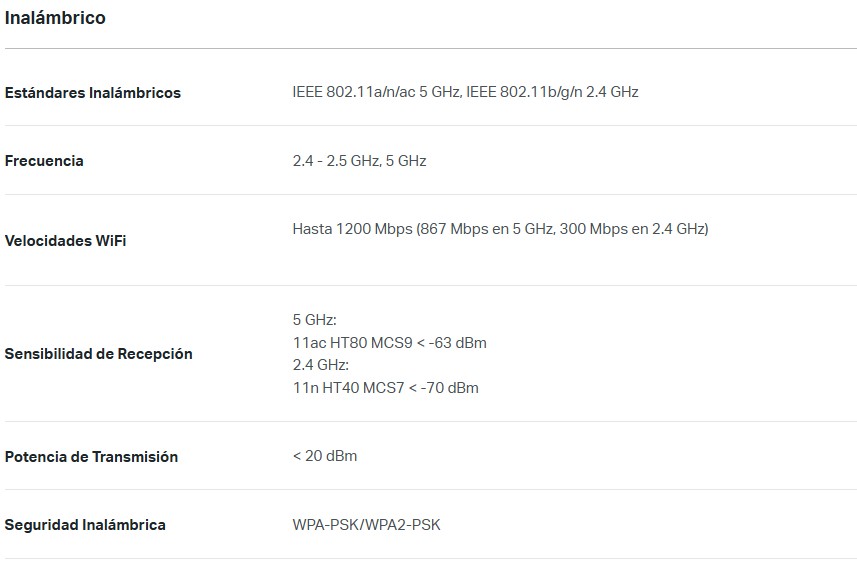Click the 5 GHz: sensitivity line
Viewport: 857px width, 572px height.
click(x=314, y=320)
